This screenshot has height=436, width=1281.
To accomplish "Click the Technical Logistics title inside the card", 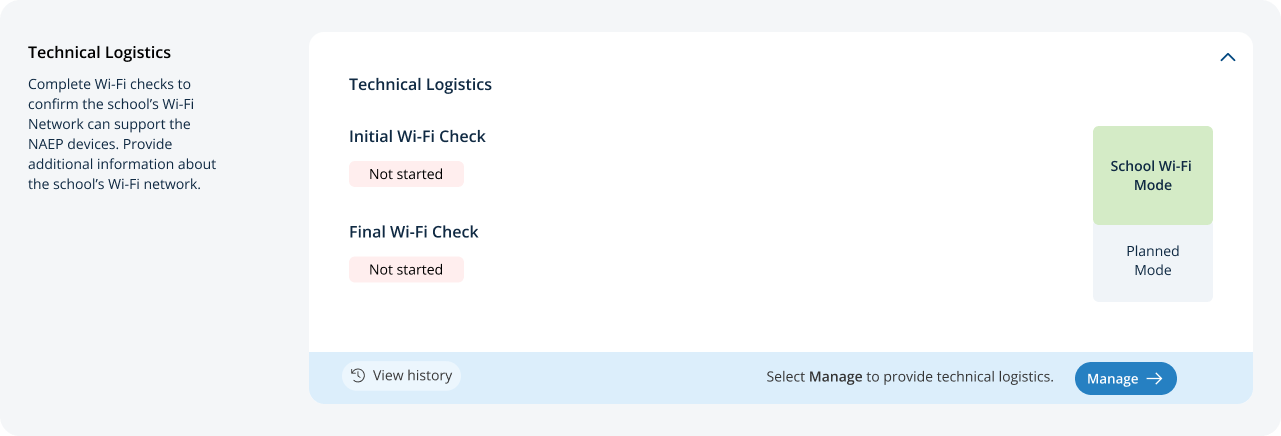I will [420, 84].
